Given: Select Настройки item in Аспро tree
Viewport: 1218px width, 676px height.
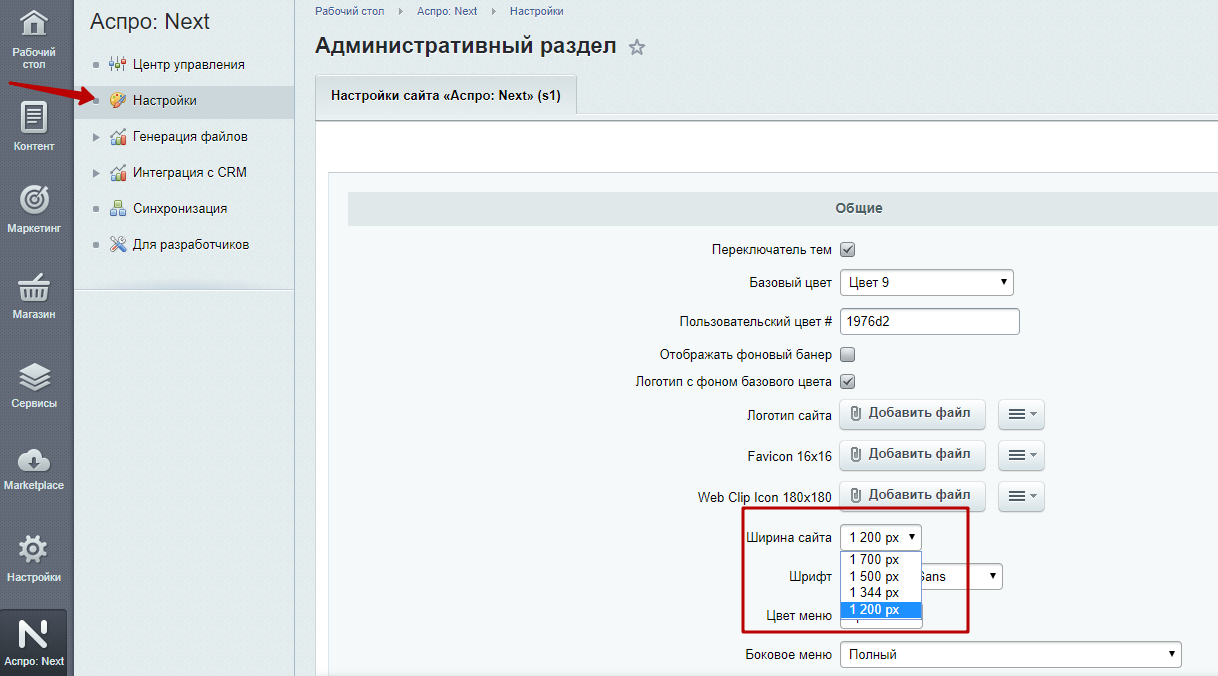Looking at the screenshot, I should [x=165, y=101].
